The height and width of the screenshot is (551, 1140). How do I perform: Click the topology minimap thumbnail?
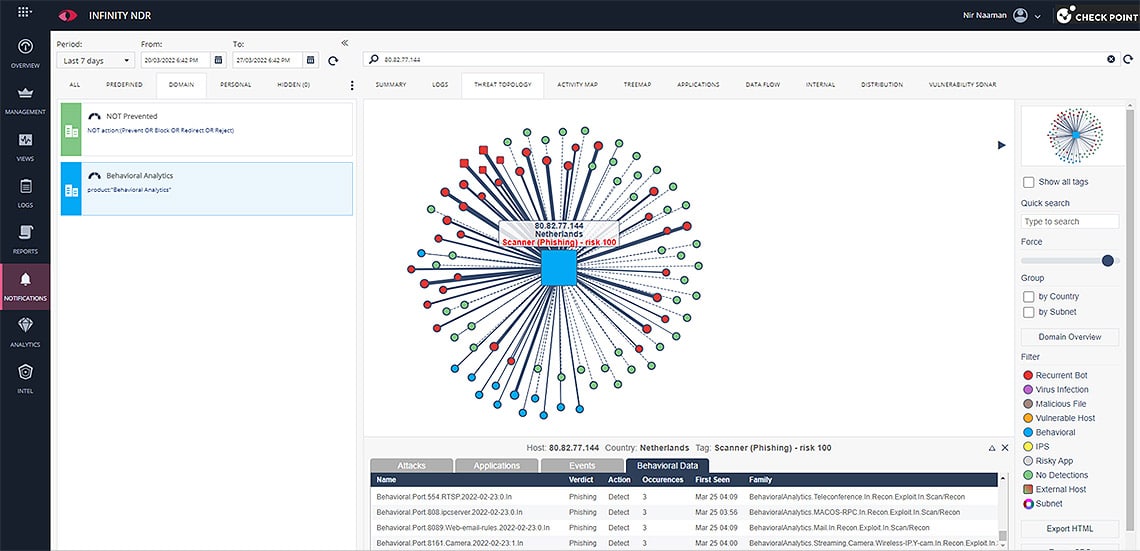[1073, 136]
